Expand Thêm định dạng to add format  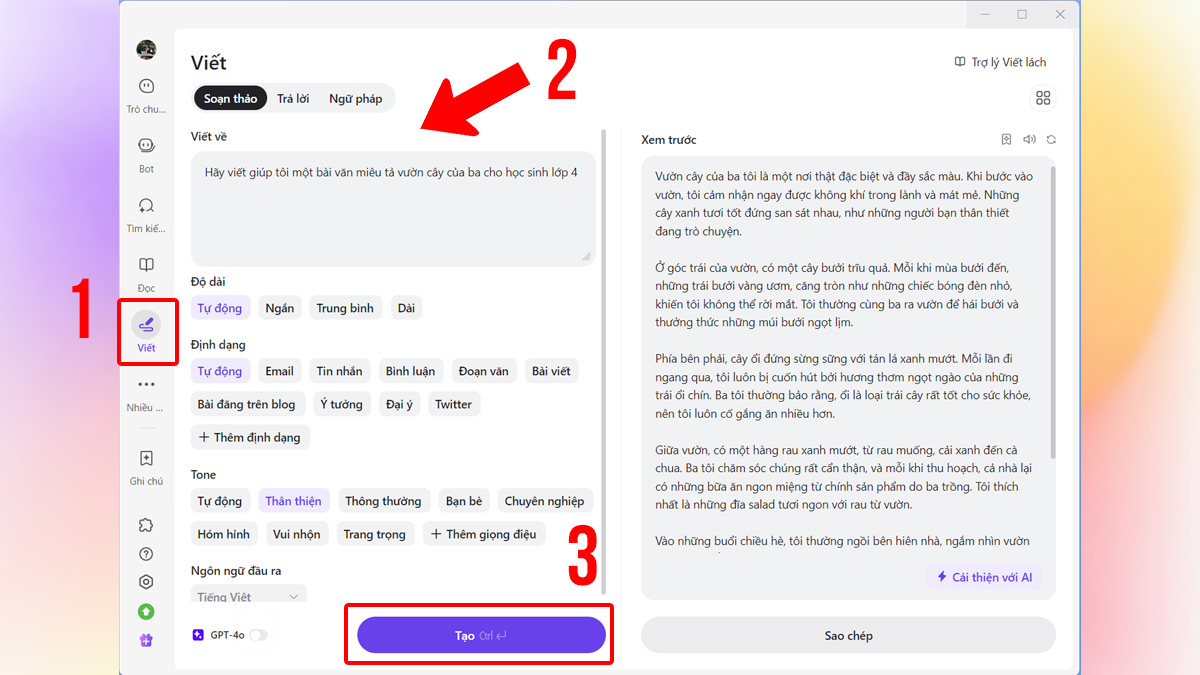click(249, 437)
